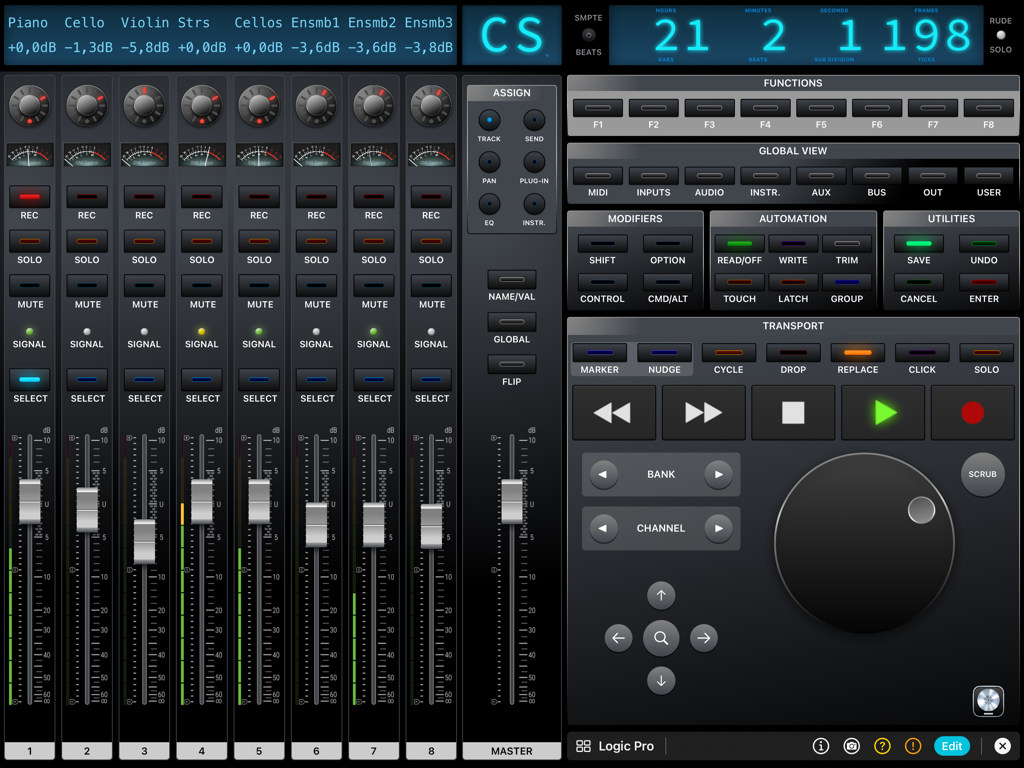
Task: Tap the magnifier zoom icon between the arrows
Action: [x=661, y=638]
